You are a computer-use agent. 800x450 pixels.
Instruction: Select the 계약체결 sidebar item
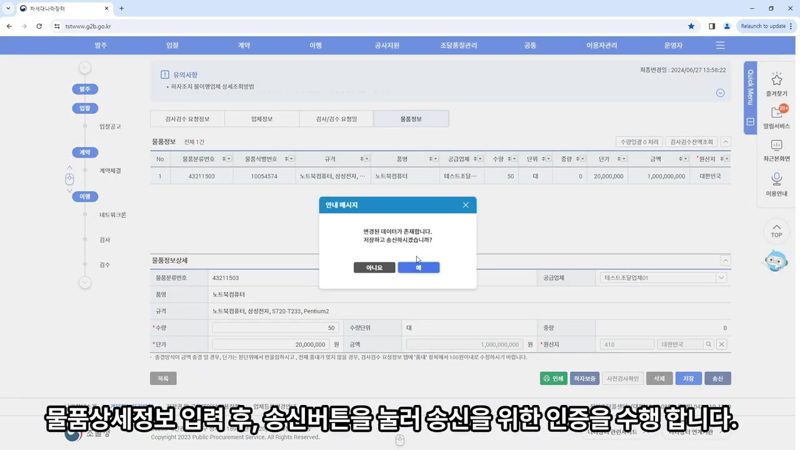(110, 171)
